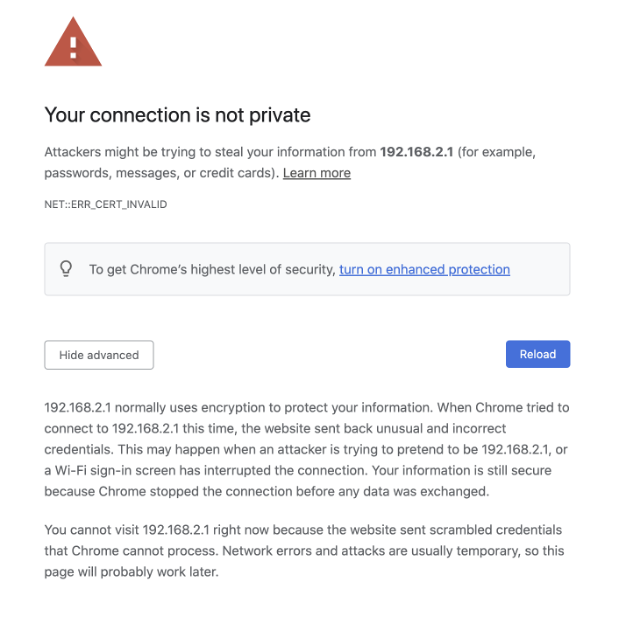Click the lightbulb tip icon
This screenshot has width=620, height=630.
coord(66,269)
